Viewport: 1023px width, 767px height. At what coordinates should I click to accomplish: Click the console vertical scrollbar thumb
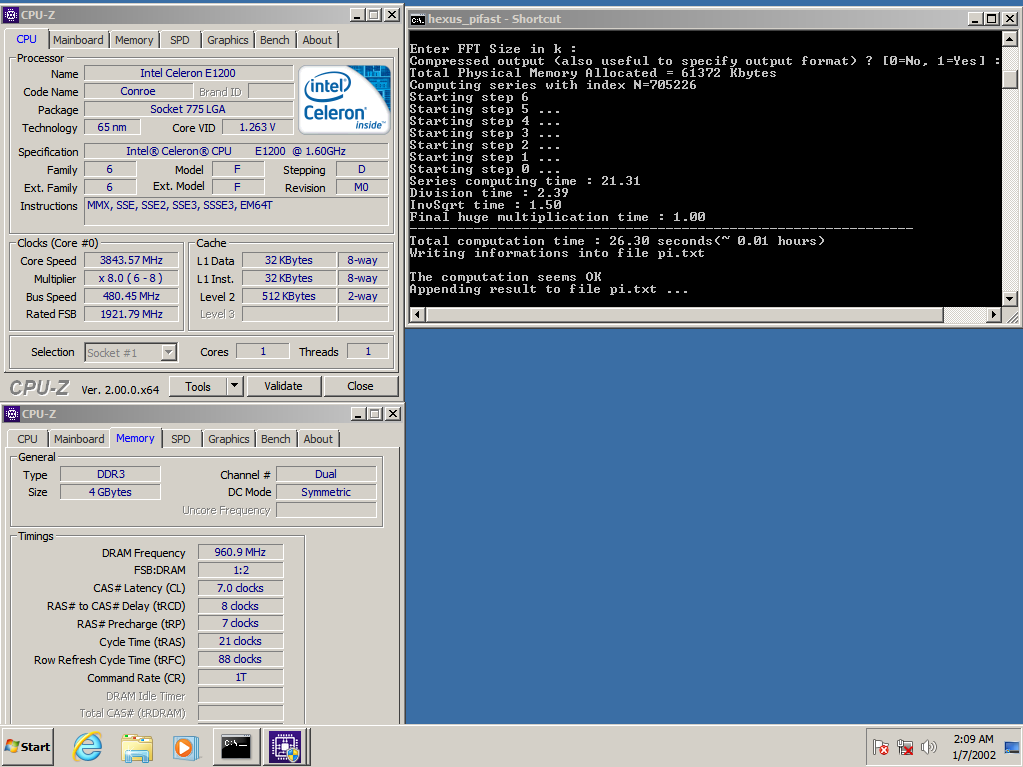(x=1009, y=79)
